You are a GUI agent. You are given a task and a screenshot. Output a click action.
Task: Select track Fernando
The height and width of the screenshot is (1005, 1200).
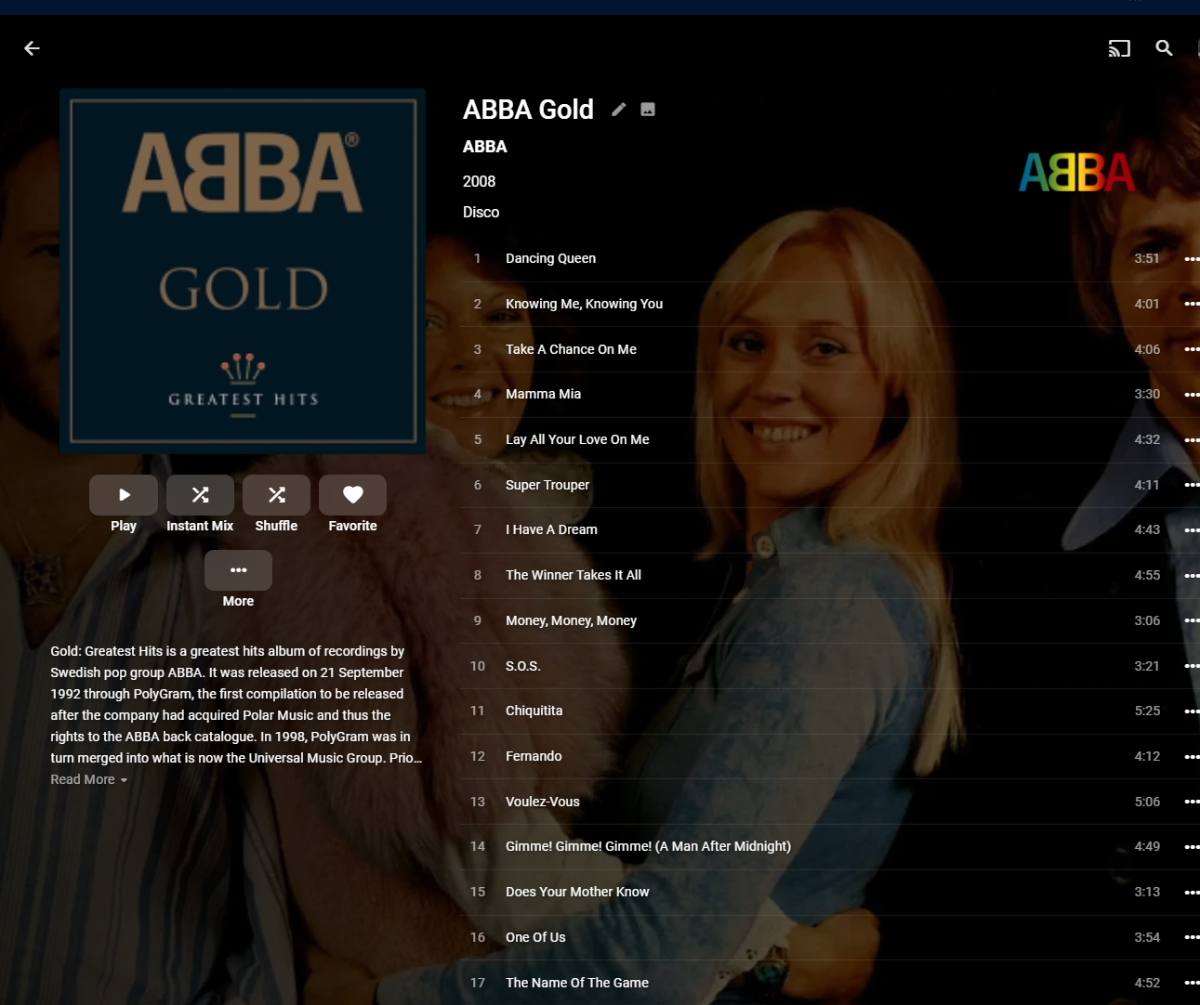coord(830,756)
